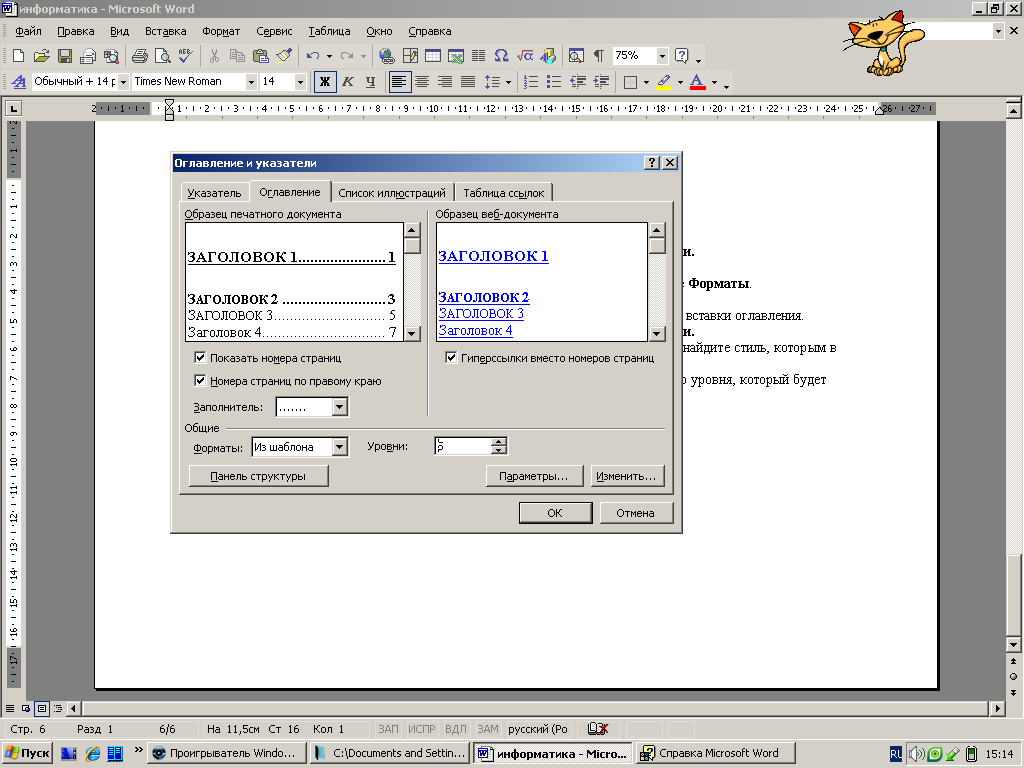Uncheck 'Показать номера страниц' checkbox
The width and height of the screenshot is (1024, 768).
click(x=200, y=358)
